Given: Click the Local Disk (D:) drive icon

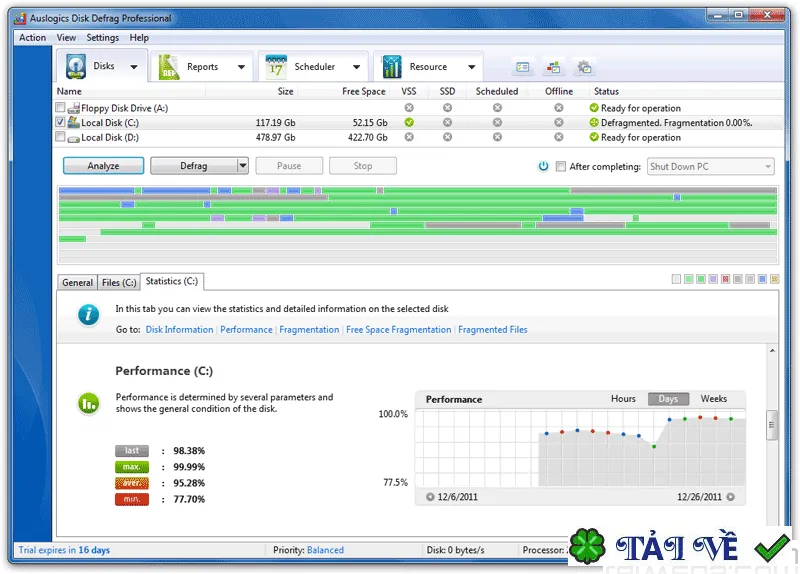Looking at the screenshot, I should point(74,138).
